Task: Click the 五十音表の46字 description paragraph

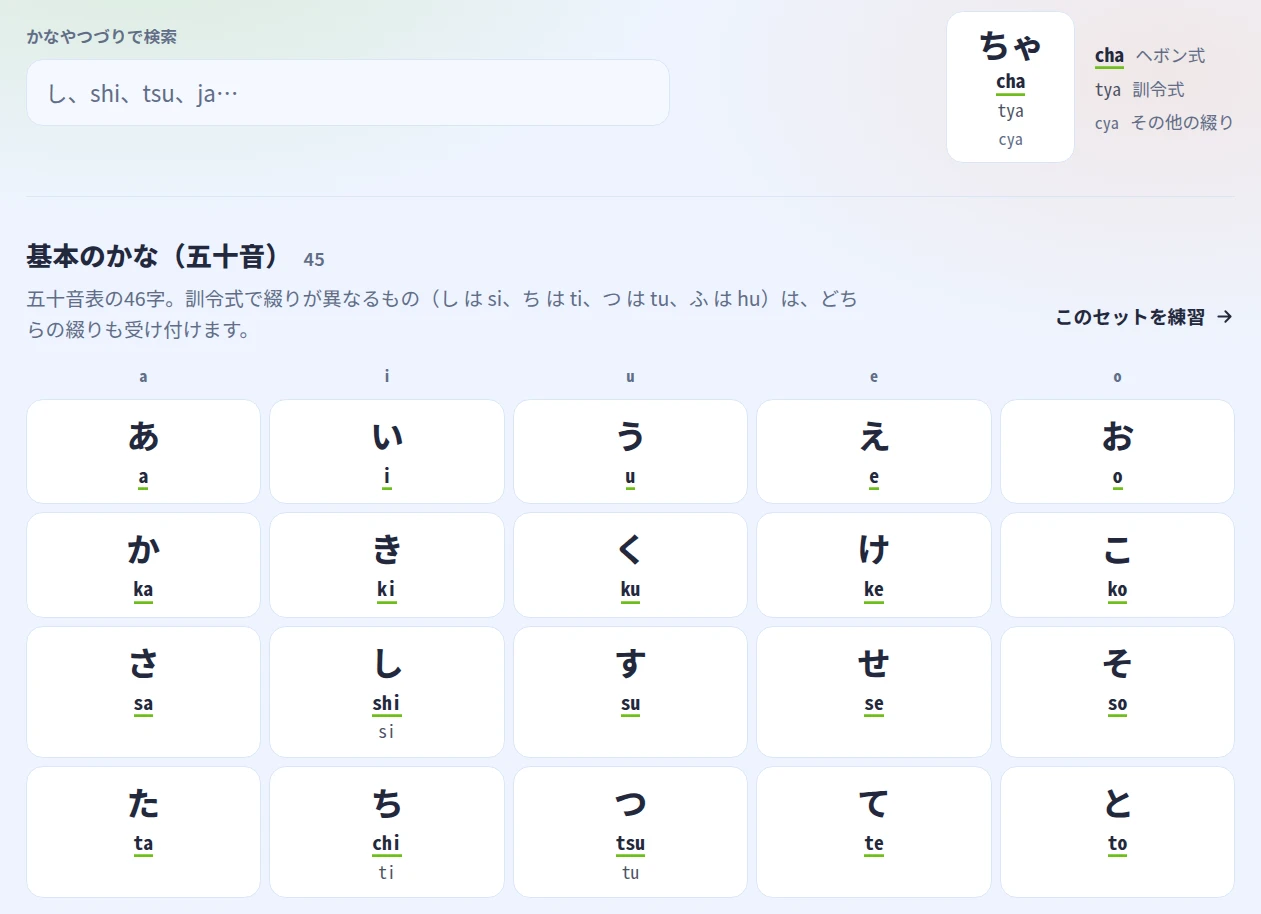Action: point(442,314)
